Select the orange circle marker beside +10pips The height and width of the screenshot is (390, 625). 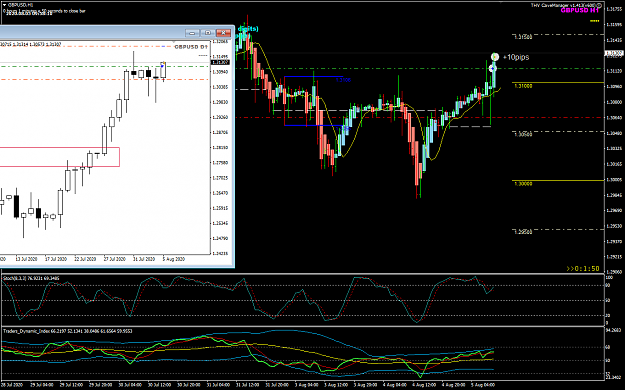coord(495,57)
